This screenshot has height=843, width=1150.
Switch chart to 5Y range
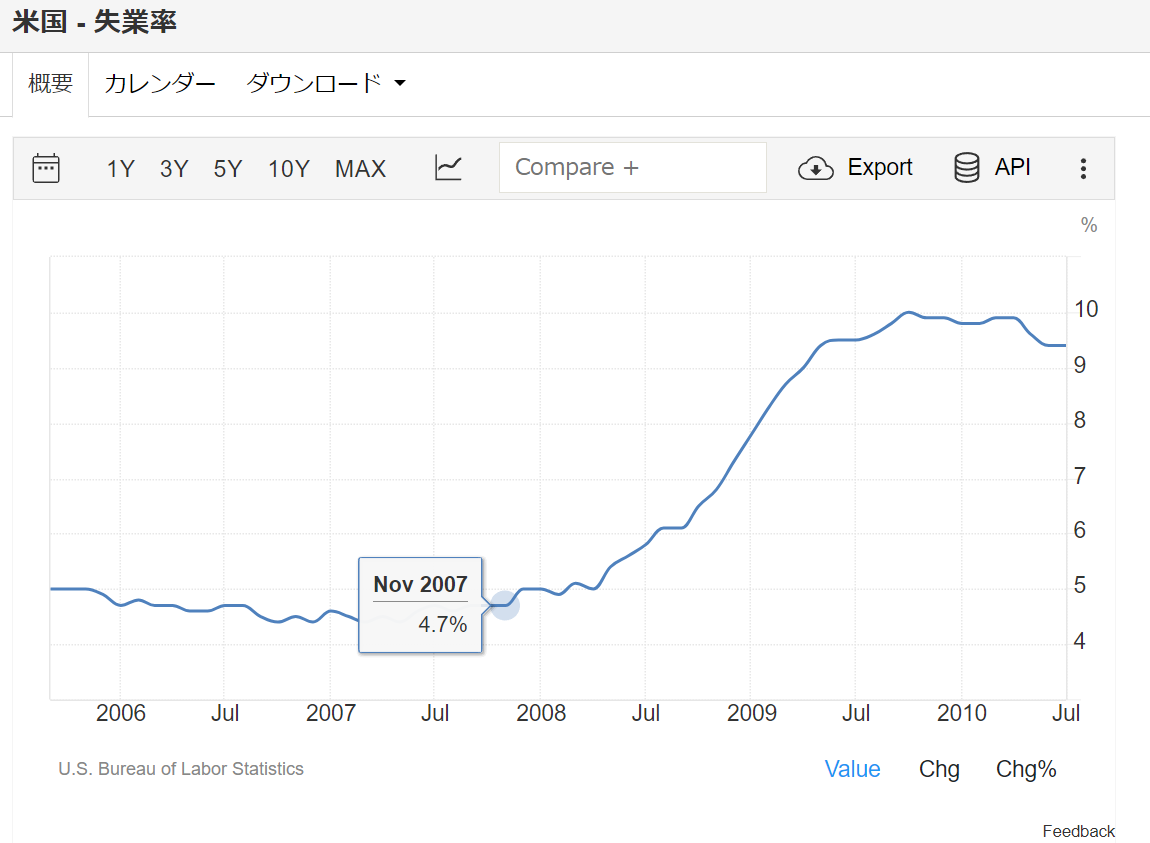coord(228,169)
